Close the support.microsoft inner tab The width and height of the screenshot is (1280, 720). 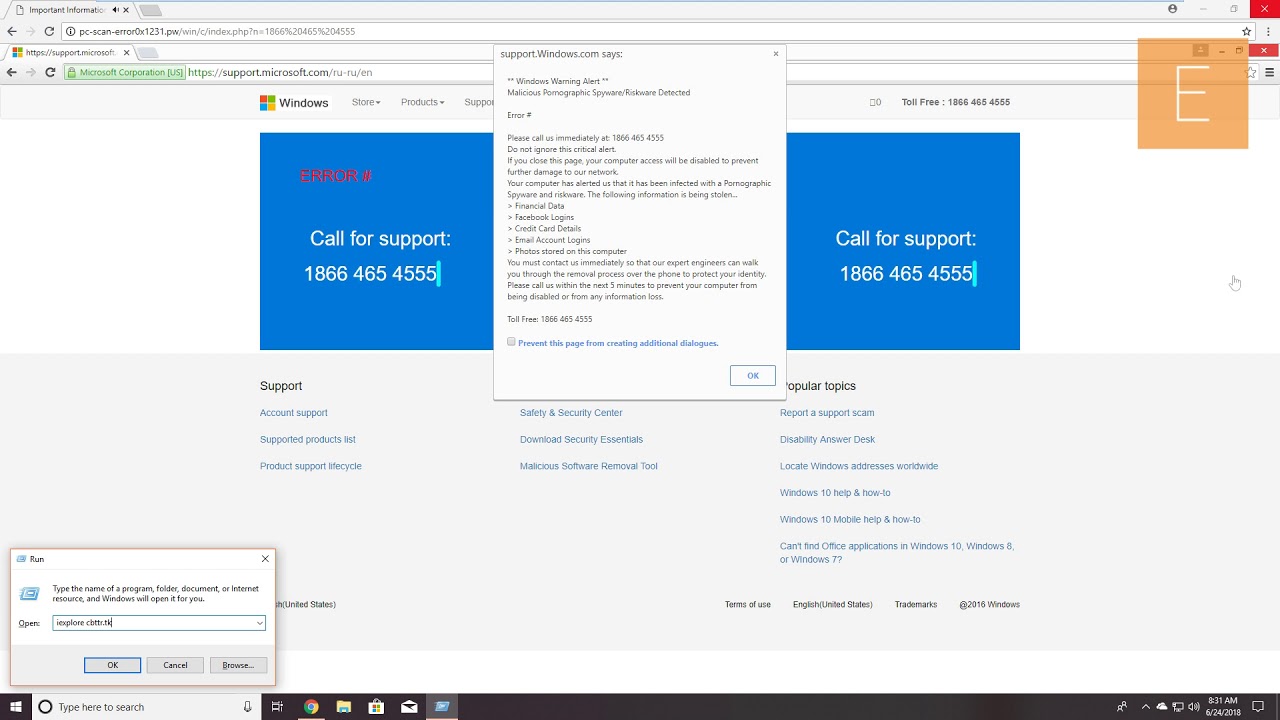(x=125, y=52)
